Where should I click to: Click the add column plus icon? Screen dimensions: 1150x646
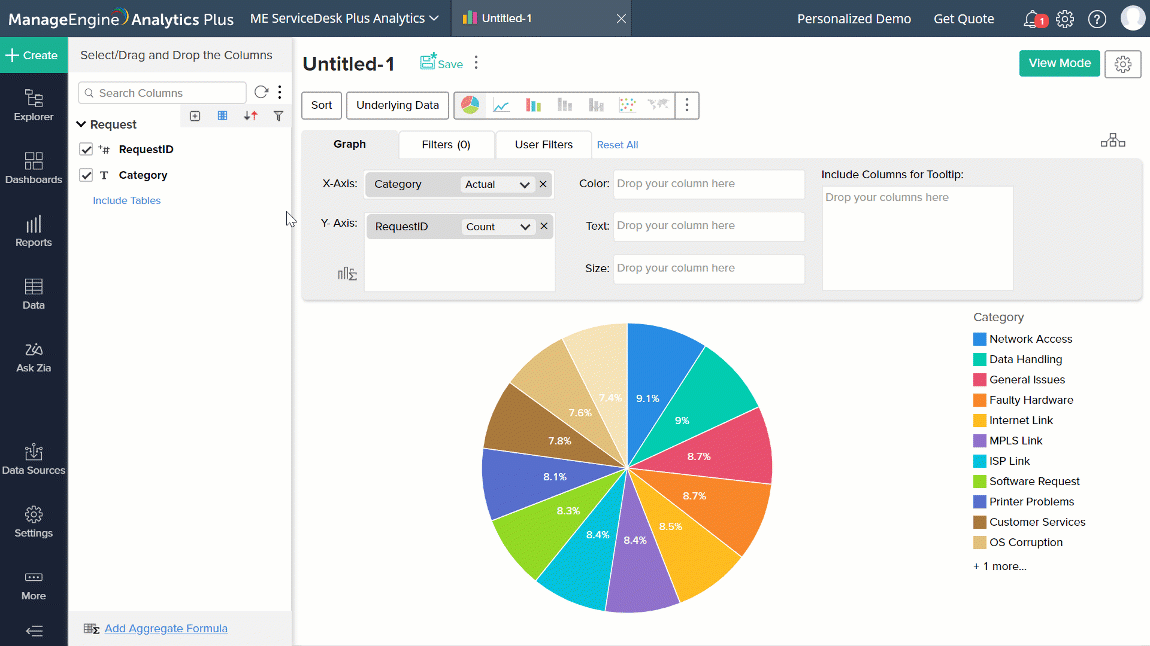coord(195,116)
